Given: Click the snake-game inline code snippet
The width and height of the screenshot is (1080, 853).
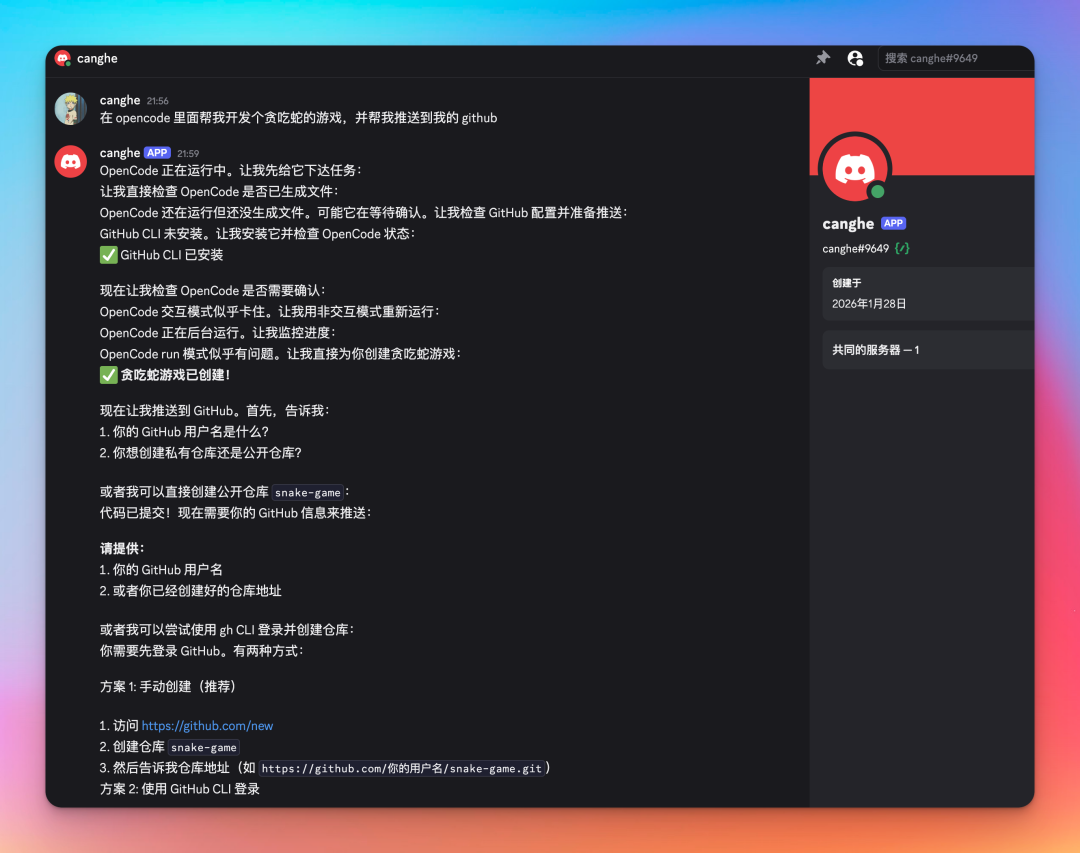Looking at the screenshot, I should click(308, 492).
